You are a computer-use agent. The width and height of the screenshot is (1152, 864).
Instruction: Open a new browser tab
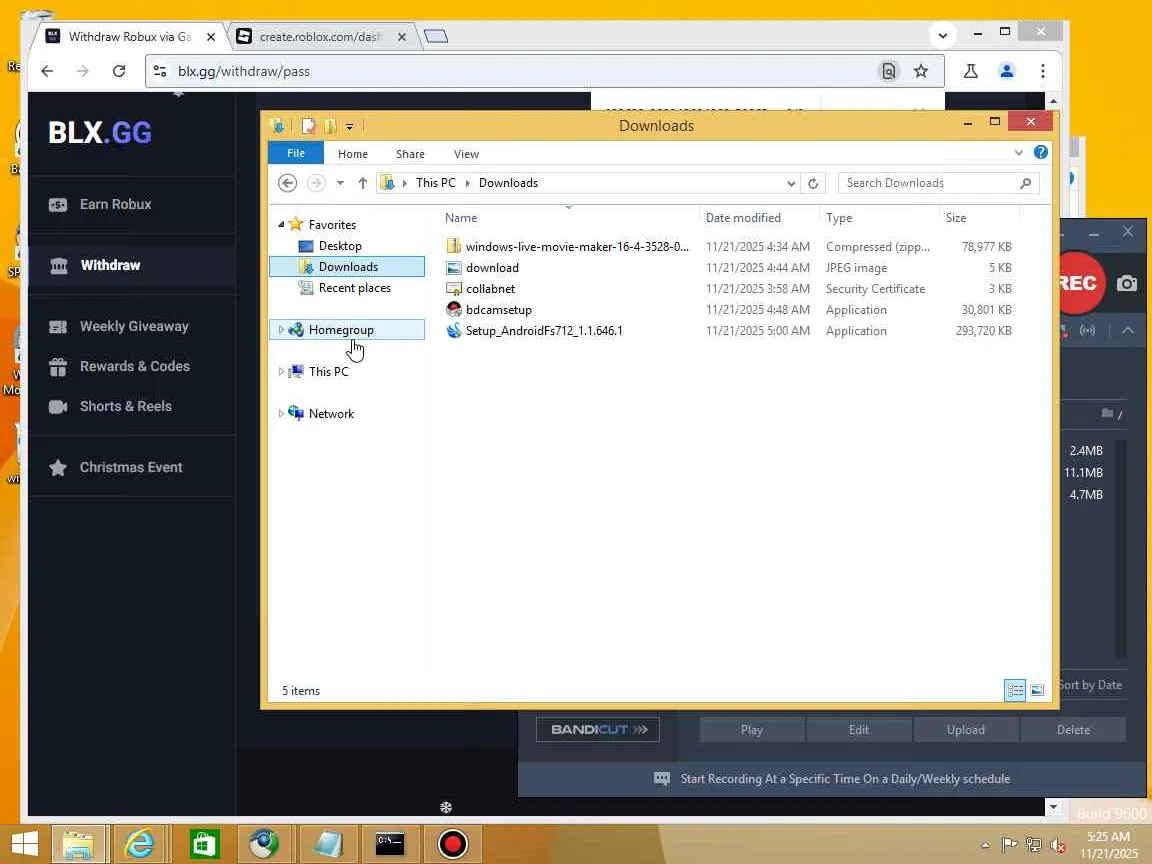436,36
